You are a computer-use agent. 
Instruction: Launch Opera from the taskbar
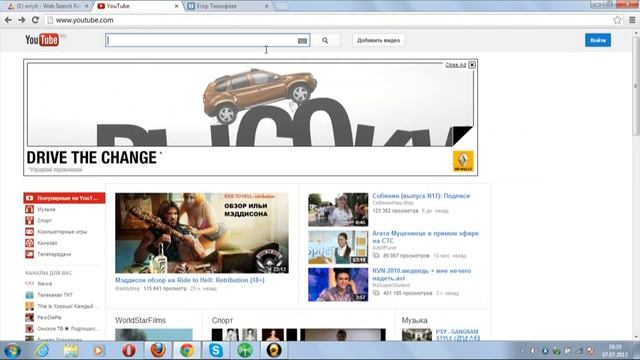coord(129,351)
